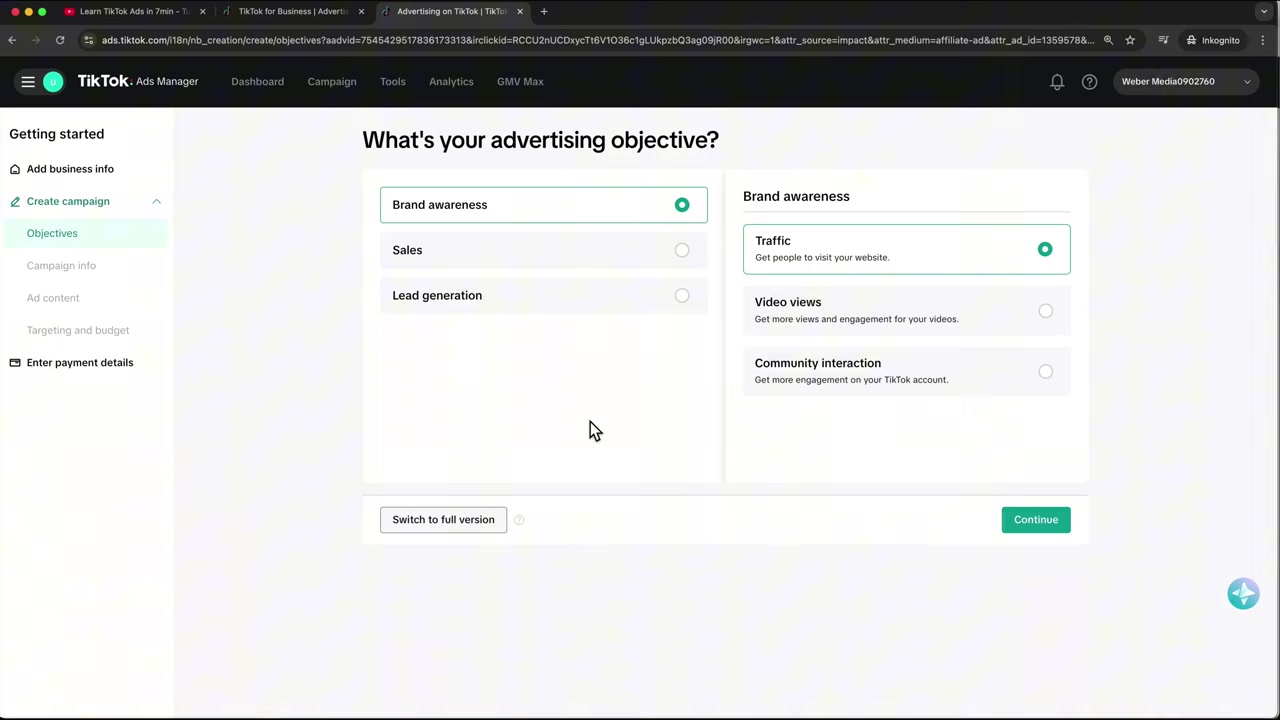
Task: Click the TikTok Ads Manager logo
Action: [x=138, y=81]
